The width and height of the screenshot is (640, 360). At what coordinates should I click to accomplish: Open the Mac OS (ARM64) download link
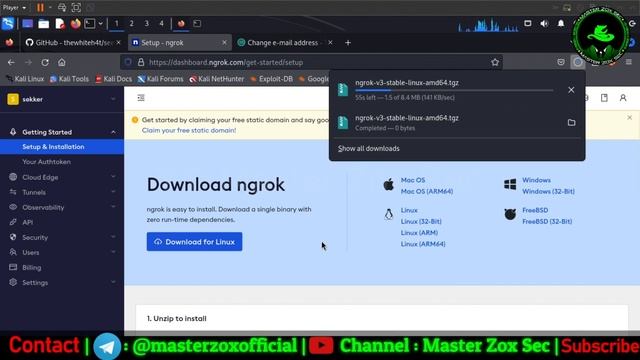(x=427, y=191)
